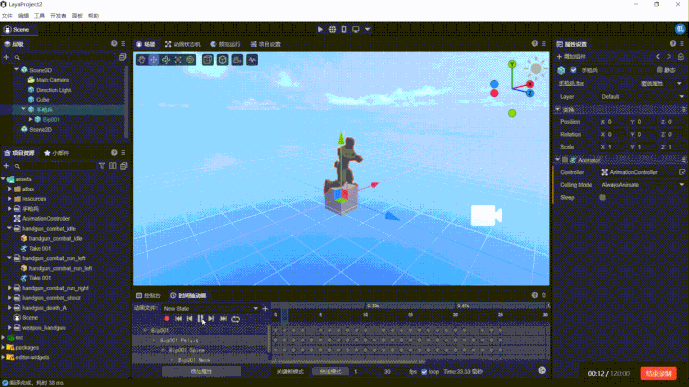Screen dimensions: 689x387
Task: Expand the resources folder in assets
Action: (x=10, y=199)
